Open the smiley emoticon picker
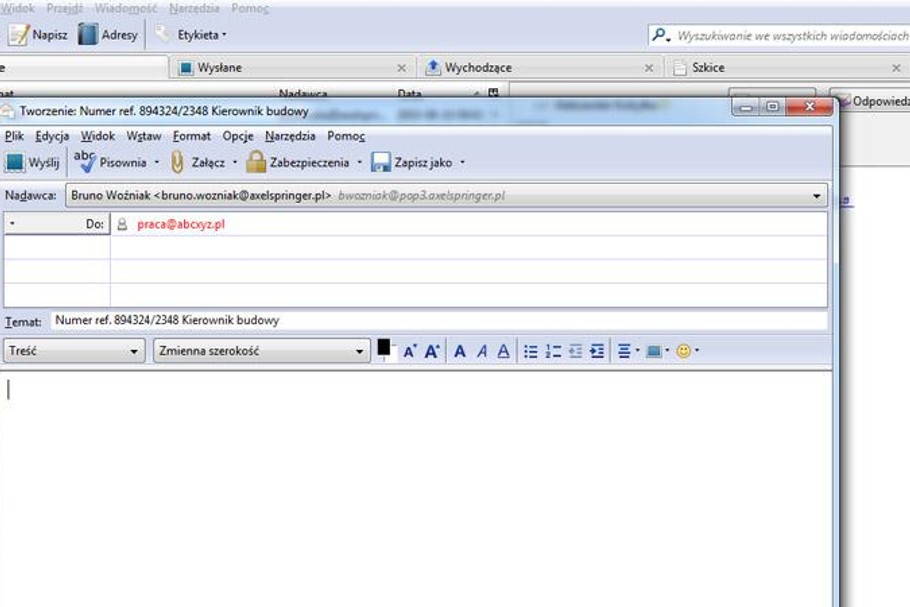This screenshot has height=607, width=910. pyautogui.click(x=684, y=351)
